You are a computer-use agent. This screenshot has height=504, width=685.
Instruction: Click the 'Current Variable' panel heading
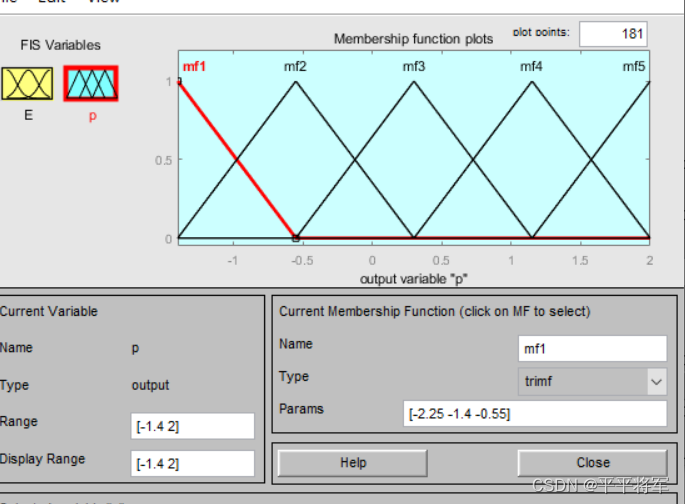click(x=48, y=311)
